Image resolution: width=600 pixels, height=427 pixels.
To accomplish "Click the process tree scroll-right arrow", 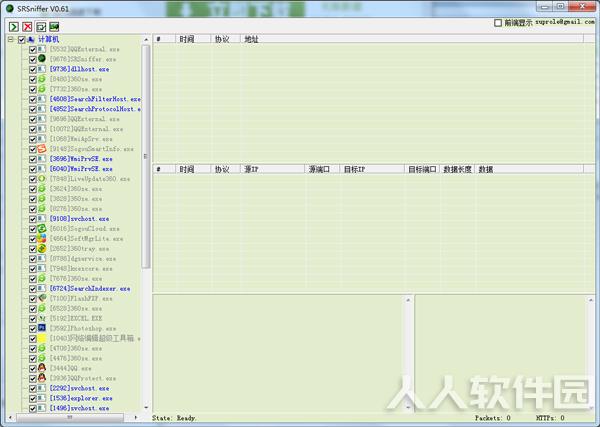I will tap(136, 417).
